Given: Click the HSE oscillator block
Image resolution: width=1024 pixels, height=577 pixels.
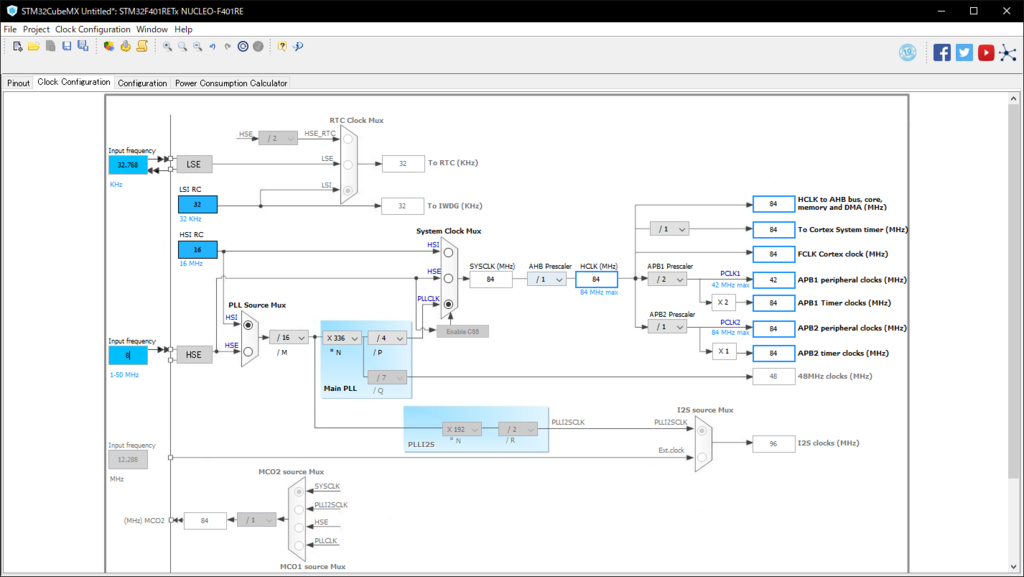Looking at the screenshot, I should [x=194, y=355].
